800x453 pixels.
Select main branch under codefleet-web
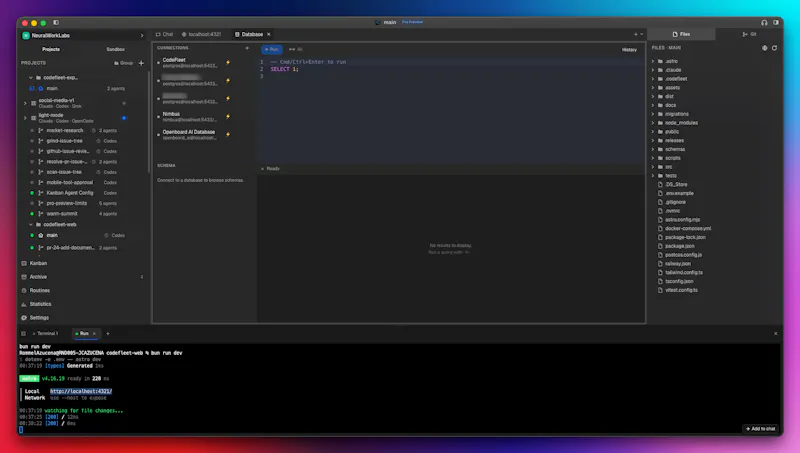(52, 235)
